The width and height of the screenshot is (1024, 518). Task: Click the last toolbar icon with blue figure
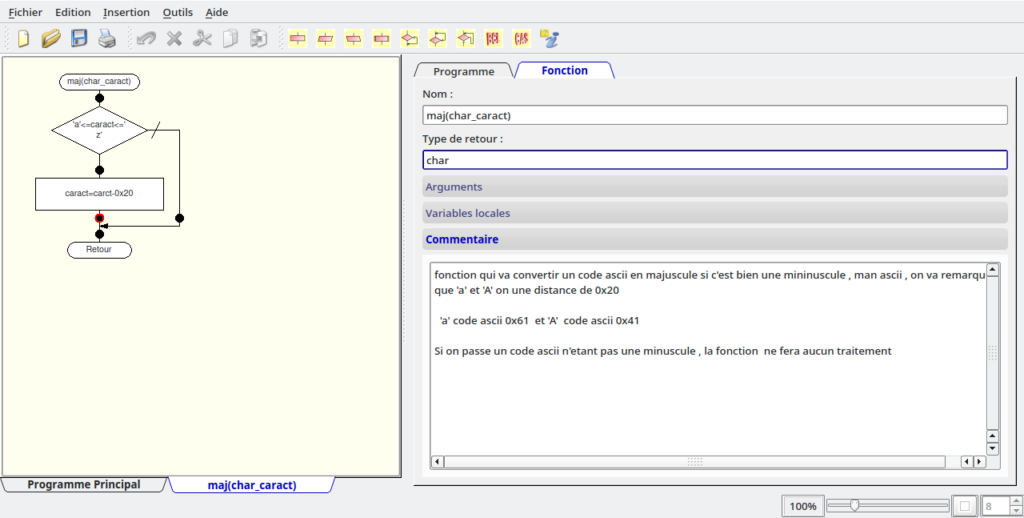coord(549,39)
